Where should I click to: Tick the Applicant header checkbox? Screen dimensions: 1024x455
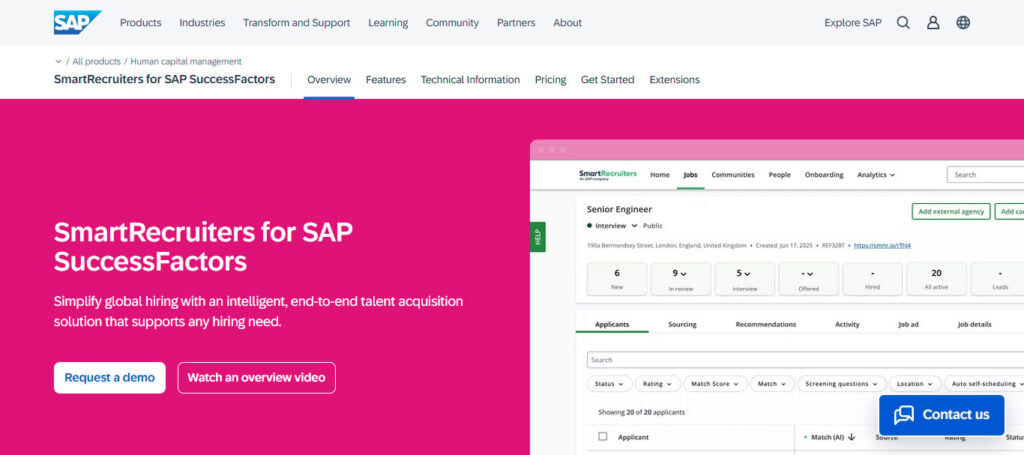603,437
